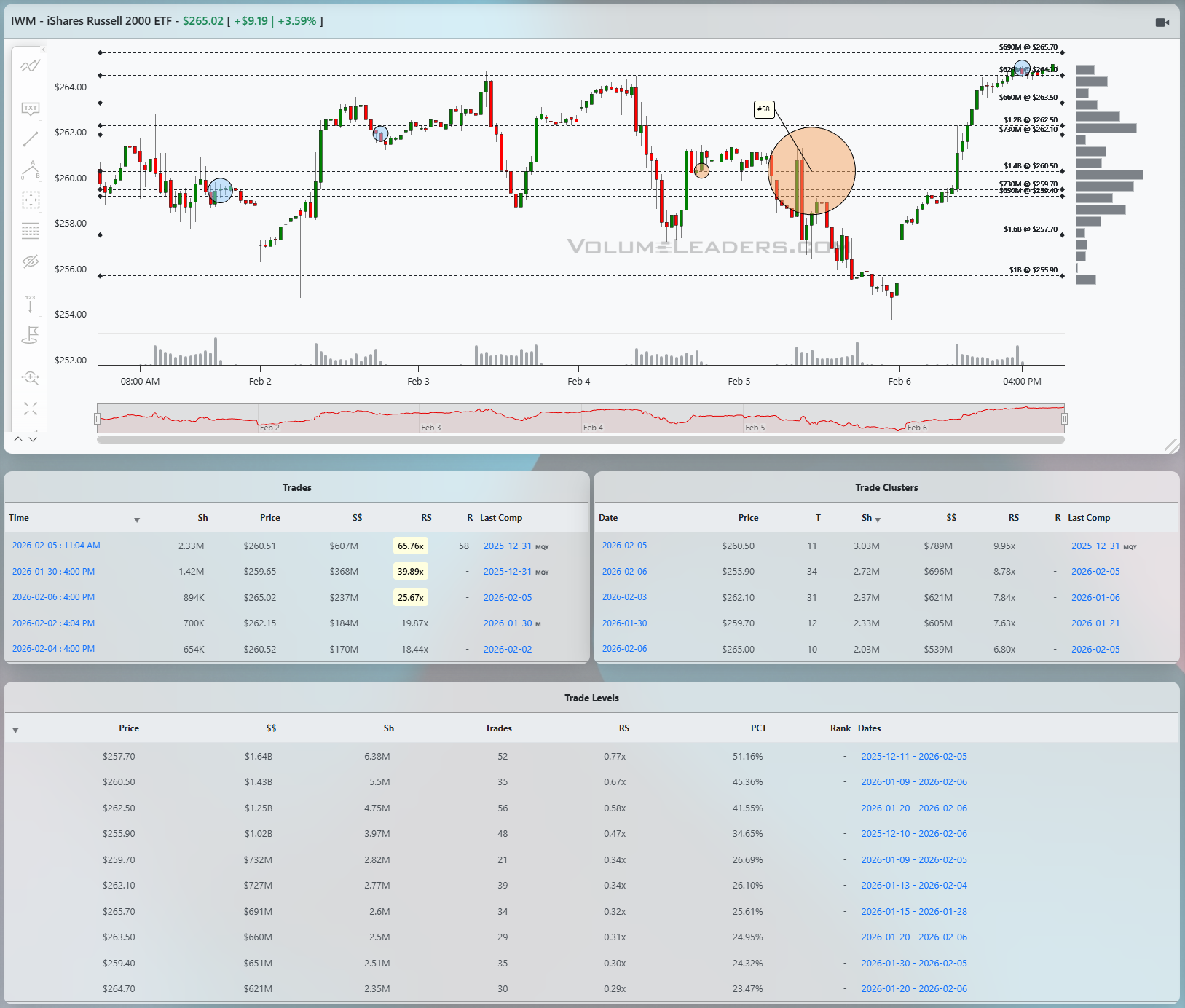This screenshot has height=1008, width=1185.
Task: Click the T column header in Trade Clusters
Action: coord(818,518)
